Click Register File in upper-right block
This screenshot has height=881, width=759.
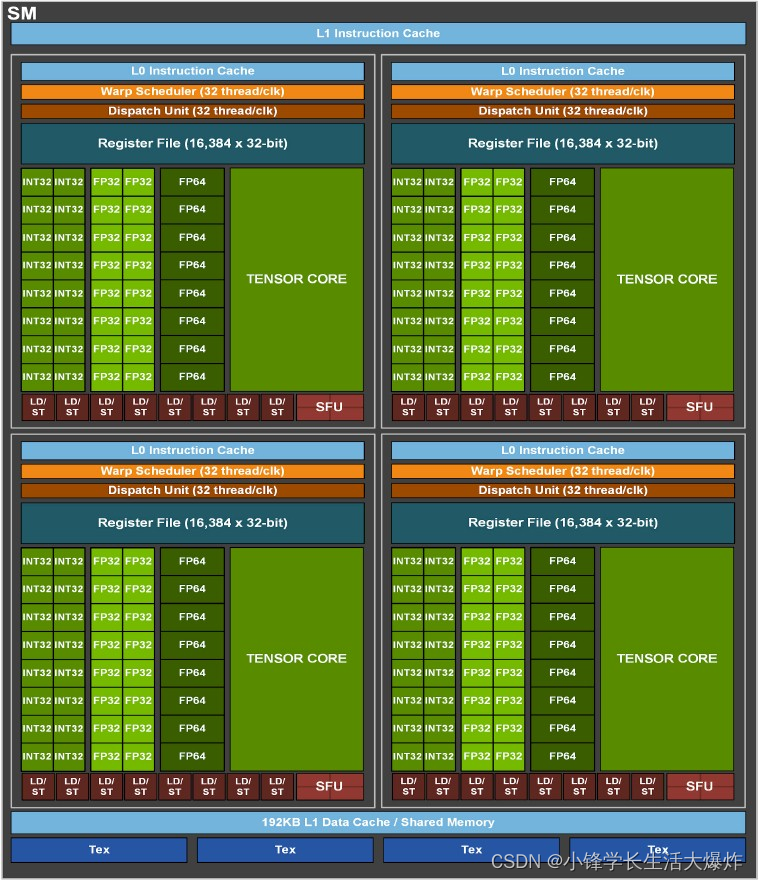563,143
